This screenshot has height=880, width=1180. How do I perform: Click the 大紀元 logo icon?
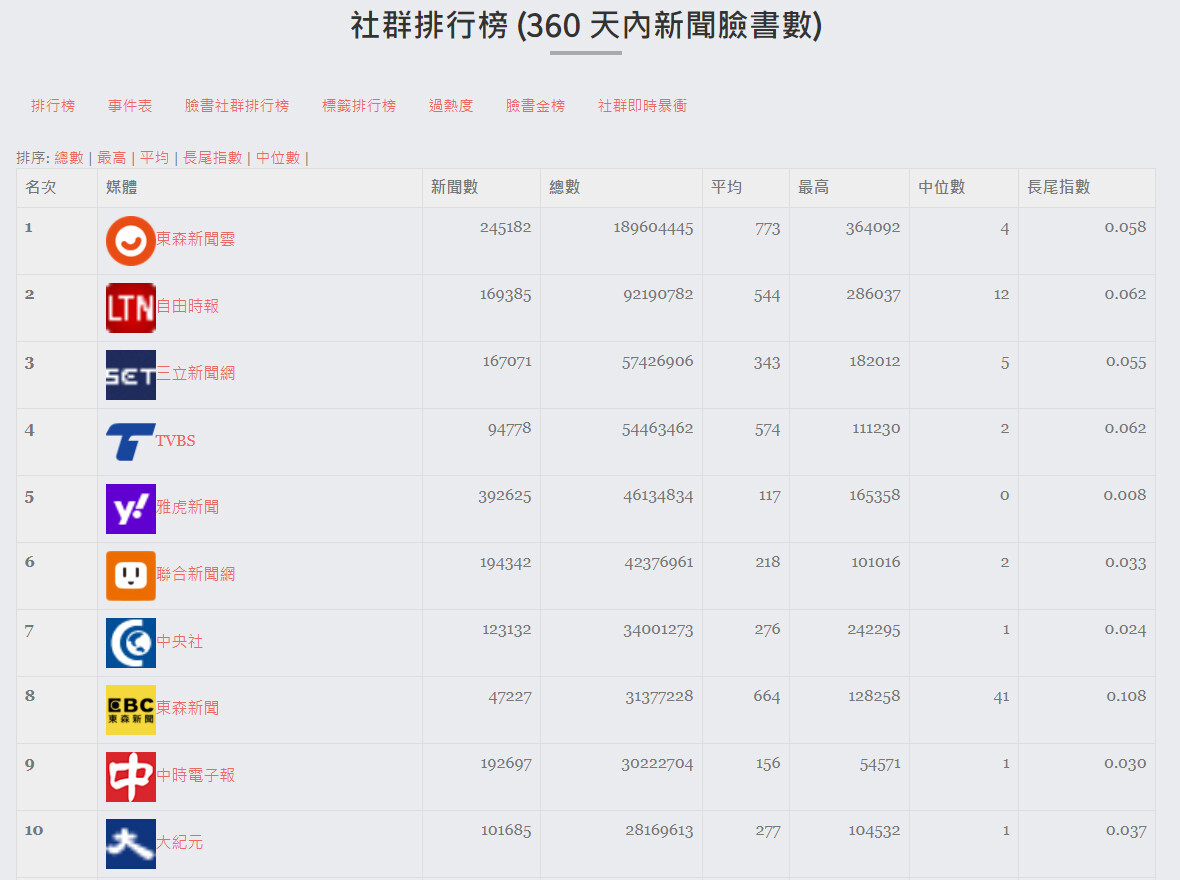click(x=131, y=844)
